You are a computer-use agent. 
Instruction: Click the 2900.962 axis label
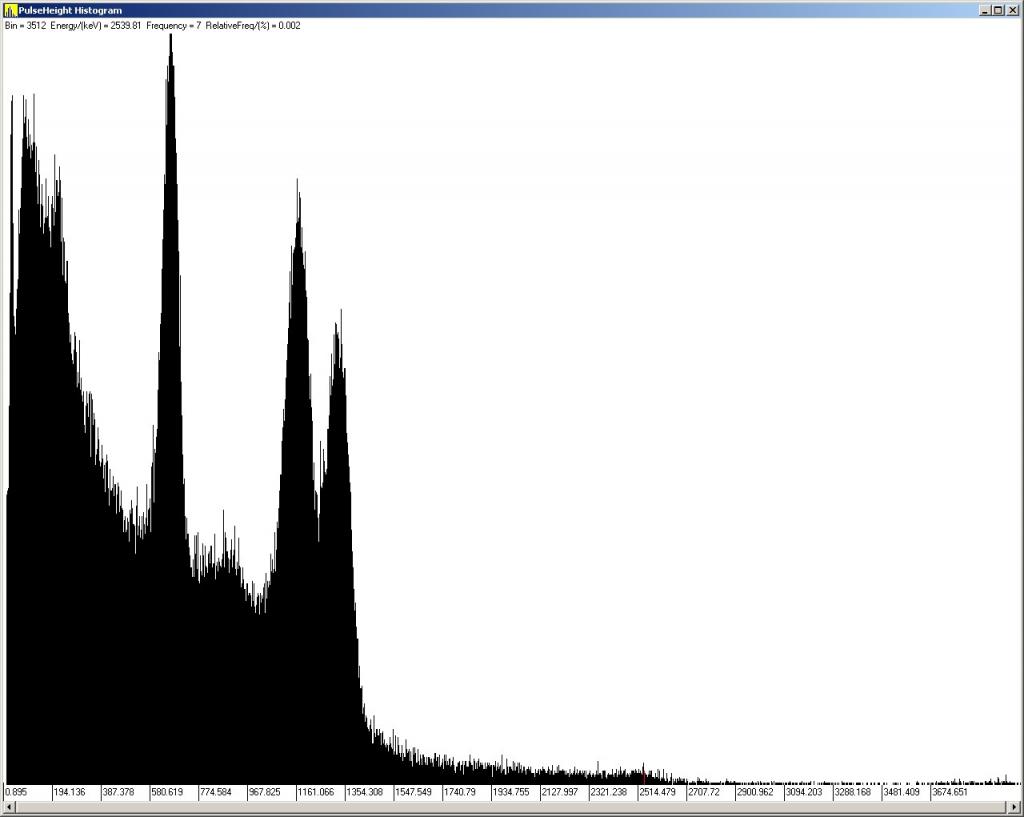(754, 792)
